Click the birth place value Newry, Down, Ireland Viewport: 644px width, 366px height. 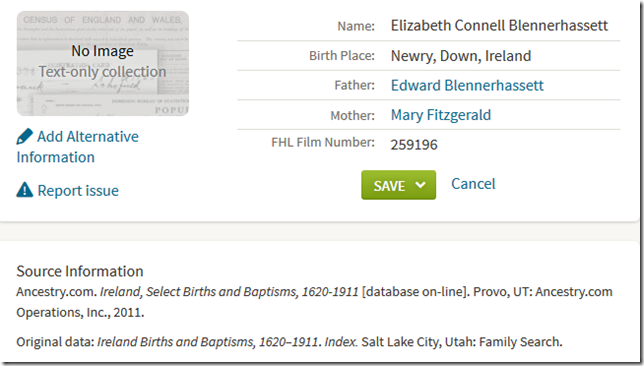461,56
